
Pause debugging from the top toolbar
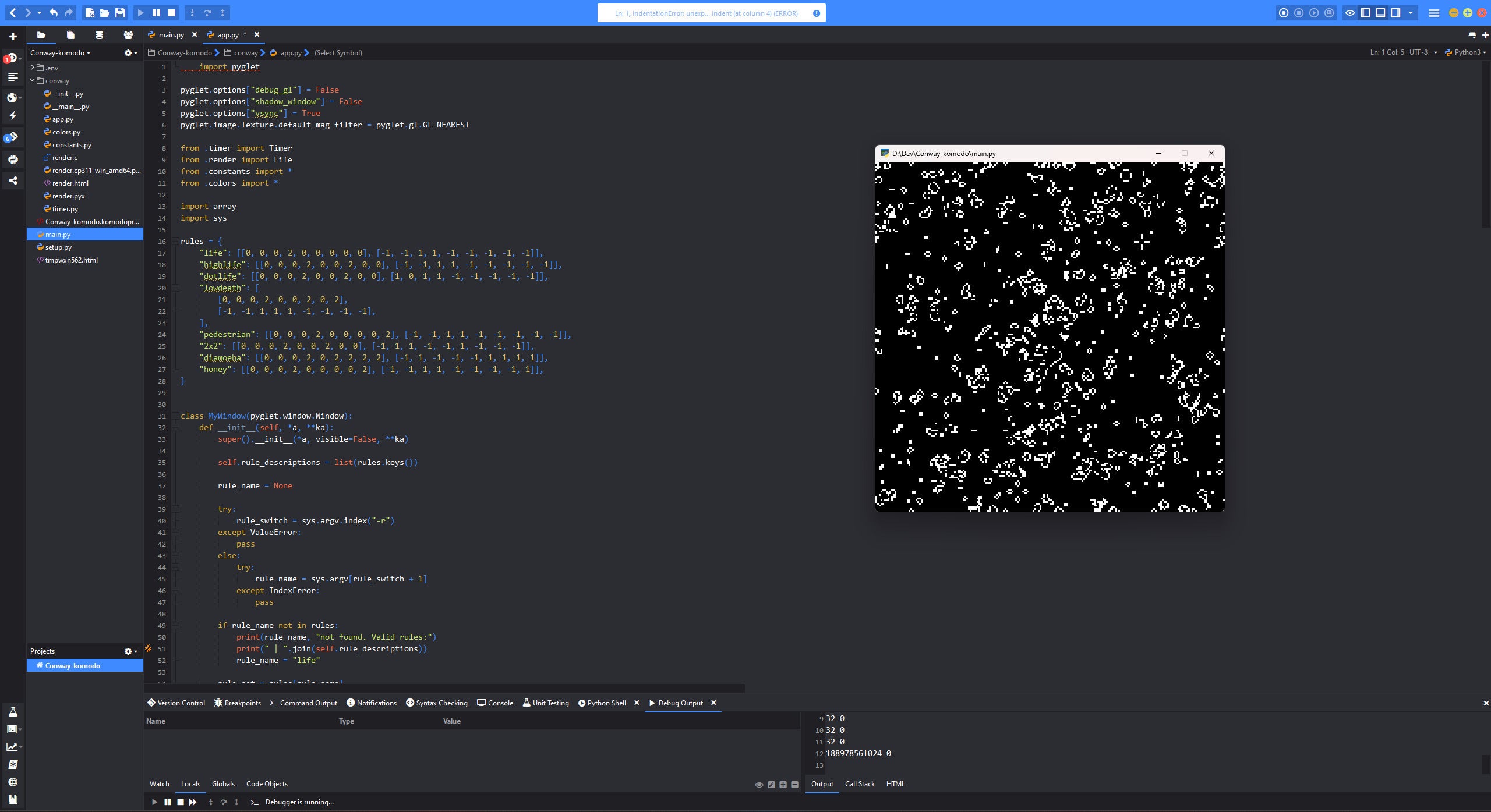[156, 13]
